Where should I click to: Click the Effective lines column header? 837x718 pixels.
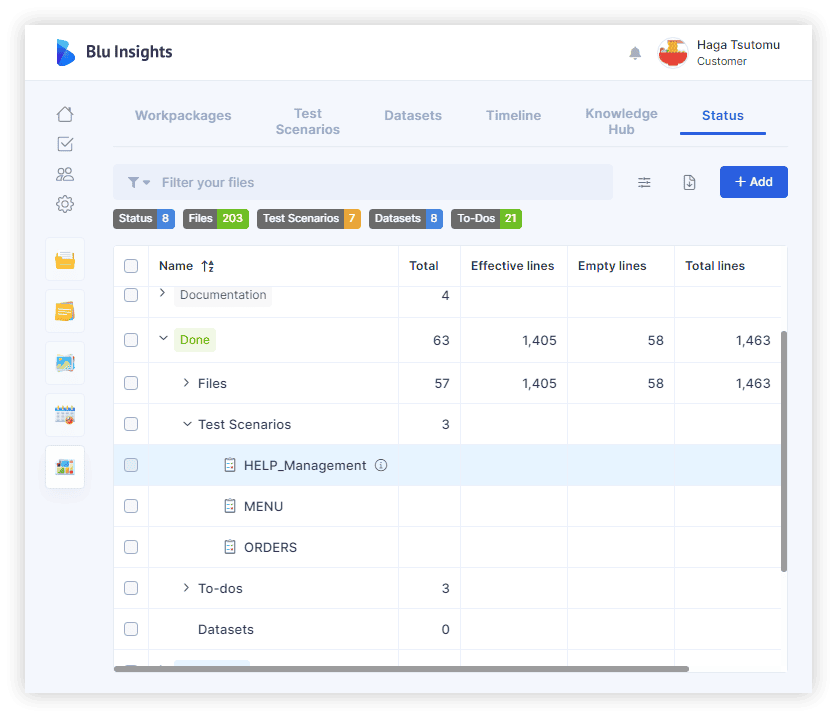512,266
